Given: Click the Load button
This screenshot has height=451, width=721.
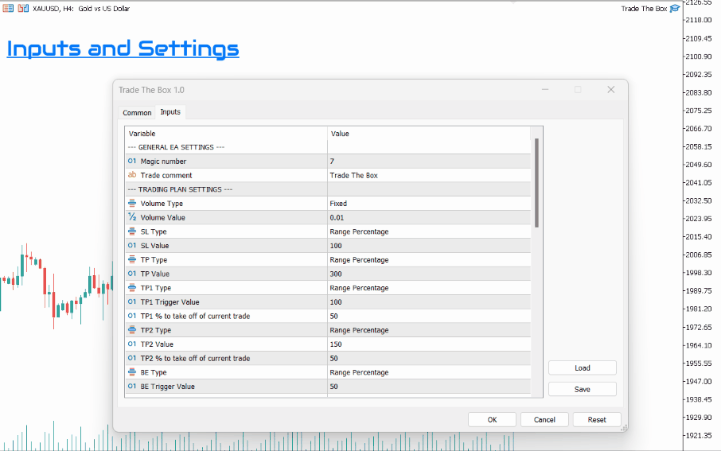Looking at the screenshot, I should pyautogui.click(x=582, y=368).
